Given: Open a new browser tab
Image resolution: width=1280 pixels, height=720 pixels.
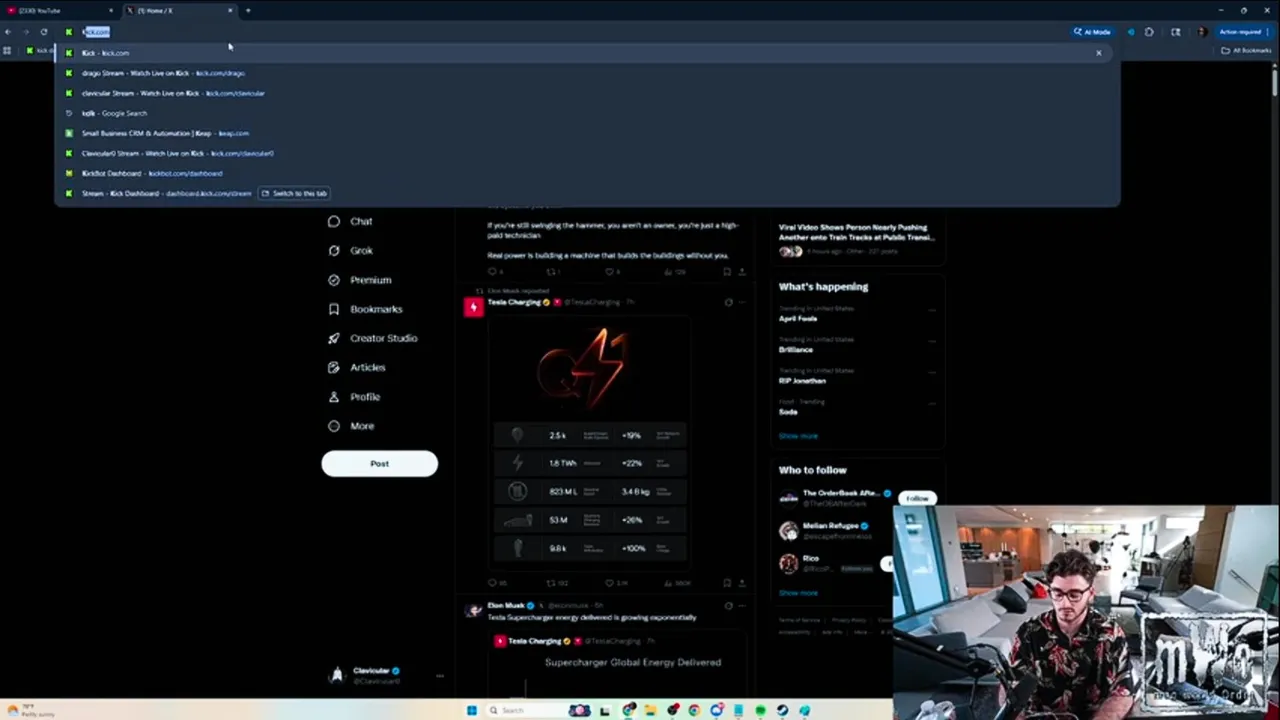Looking at the screenshot, I should pyautogui.click(x=248, y=10).
